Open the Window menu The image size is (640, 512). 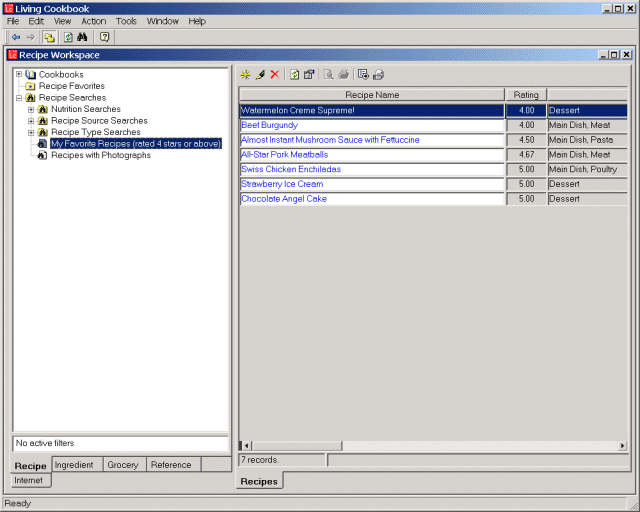pos(162,21)
